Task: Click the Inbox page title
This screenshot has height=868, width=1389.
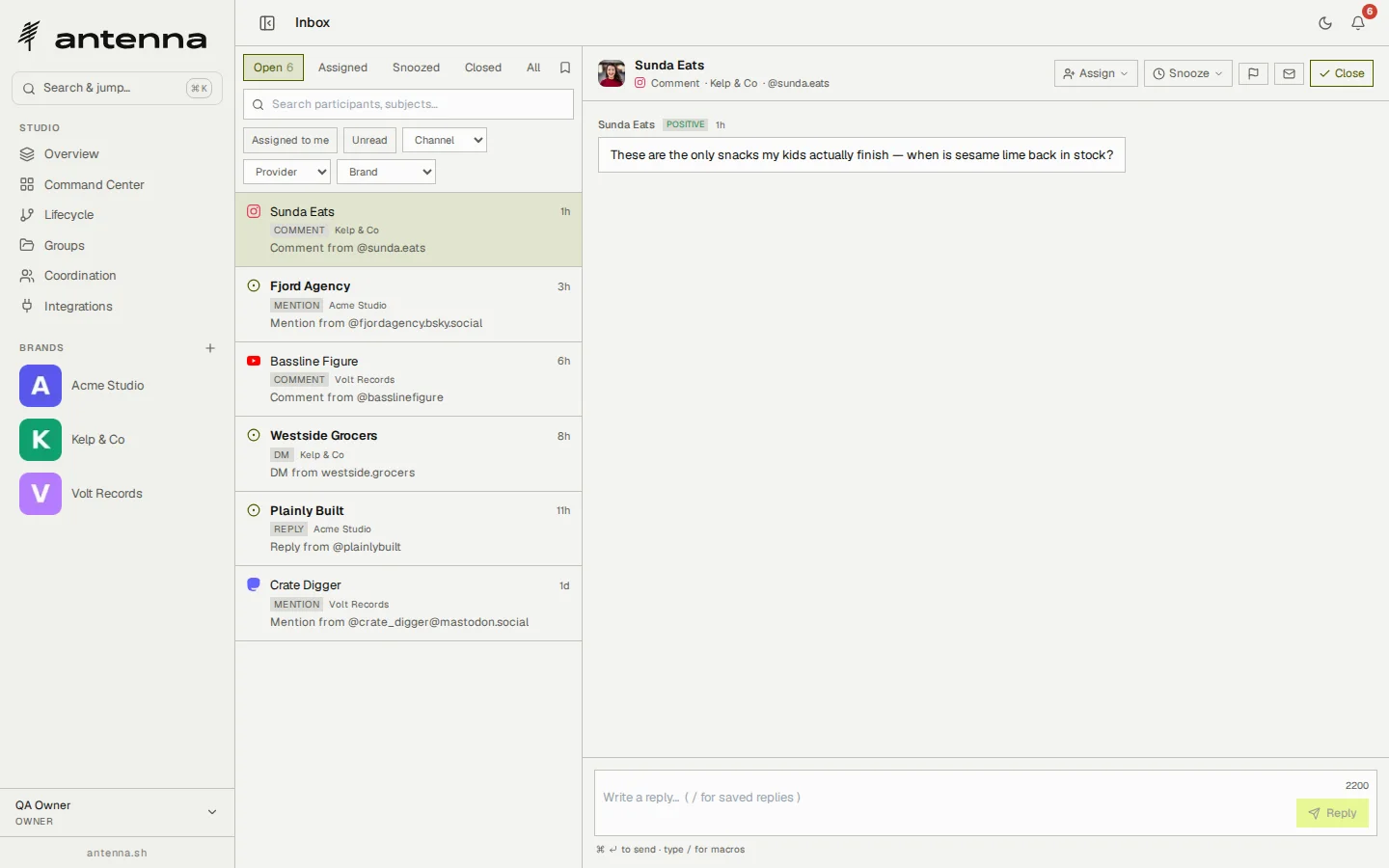Action: pos(313,22)
